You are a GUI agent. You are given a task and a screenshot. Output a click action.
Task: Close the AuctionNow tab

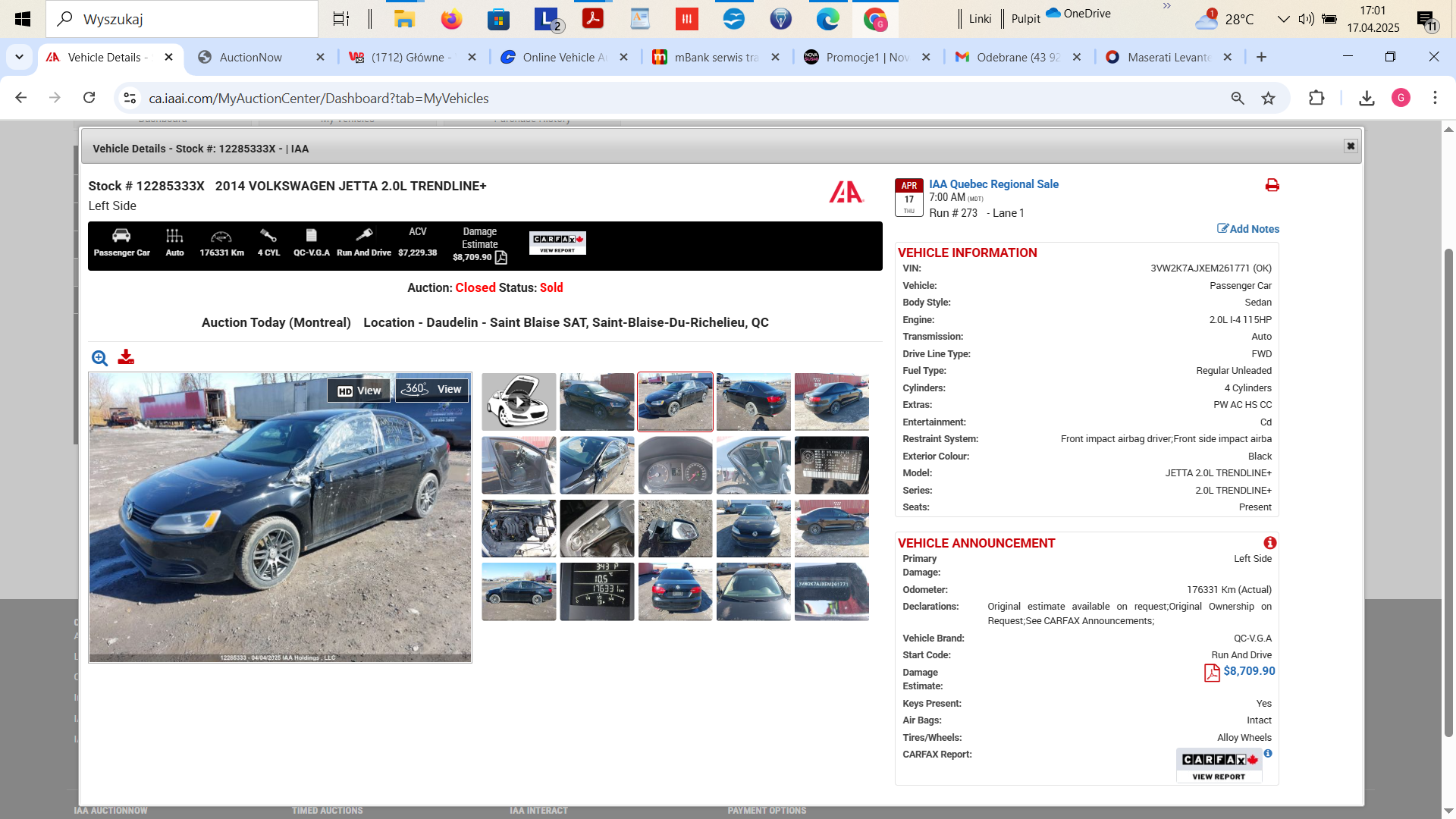point(320,57)
